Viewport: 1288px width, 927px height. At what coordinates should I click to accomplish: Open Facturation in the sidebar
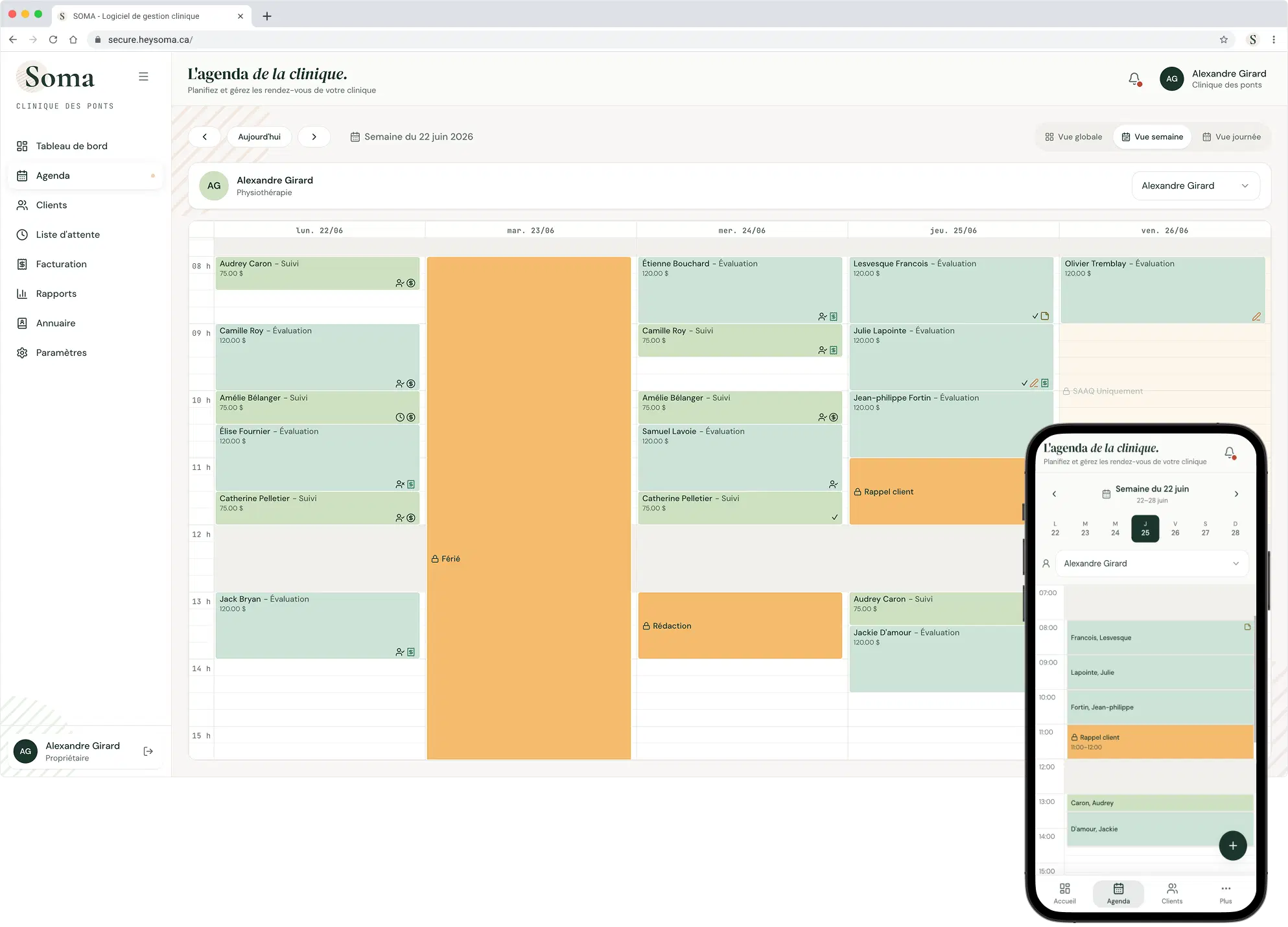click(x=84, y=264)
